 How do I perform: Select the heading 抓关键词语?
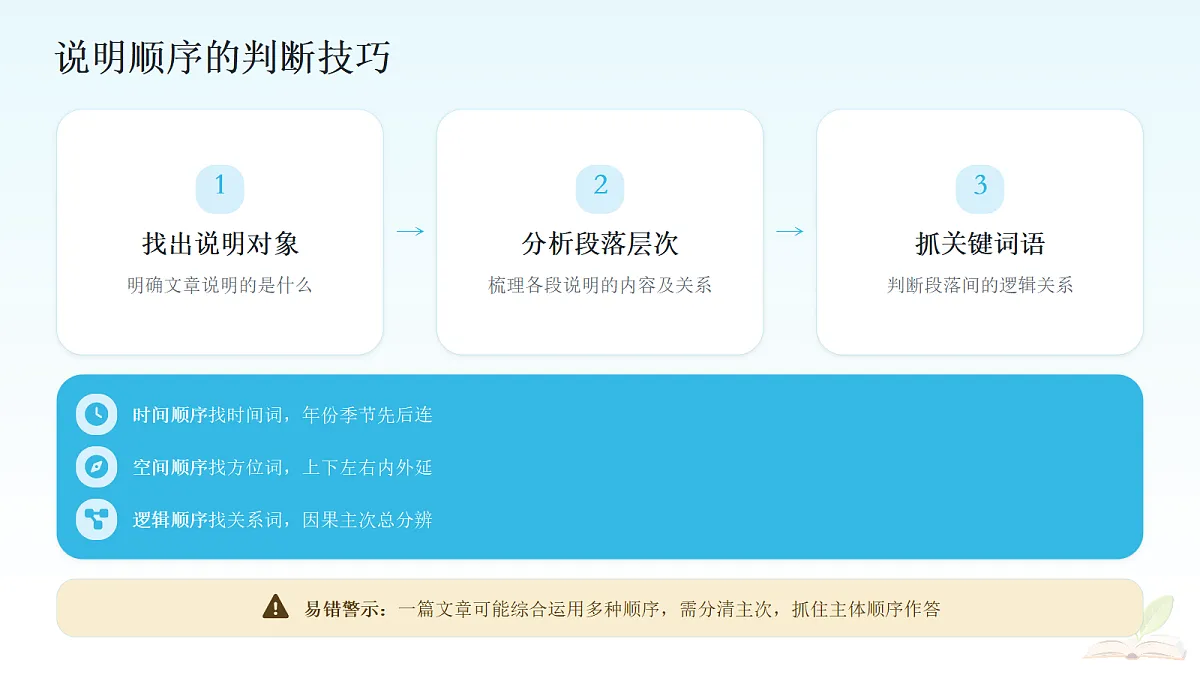(980, 243)
